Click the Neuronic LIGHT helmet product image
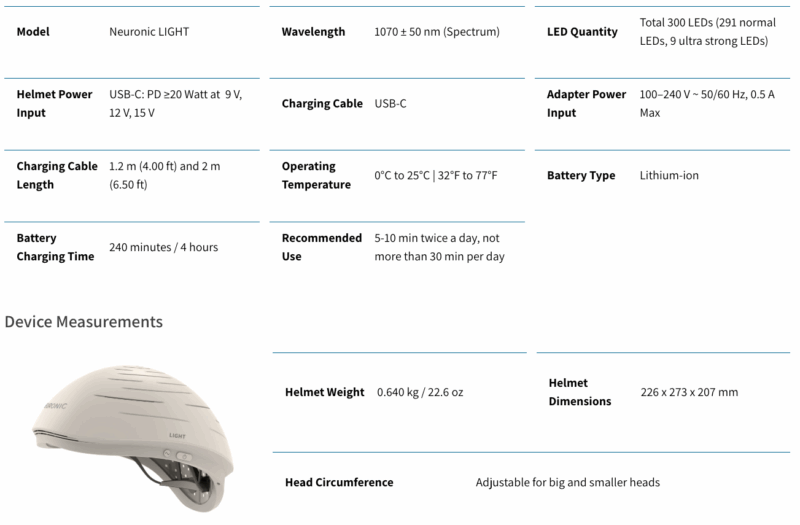 click(133, 439)
